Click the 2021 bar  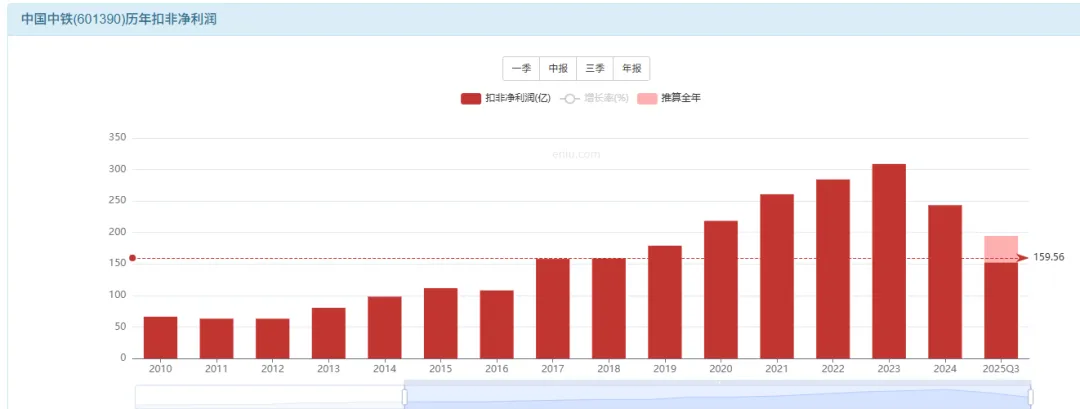tap(777, 276)
